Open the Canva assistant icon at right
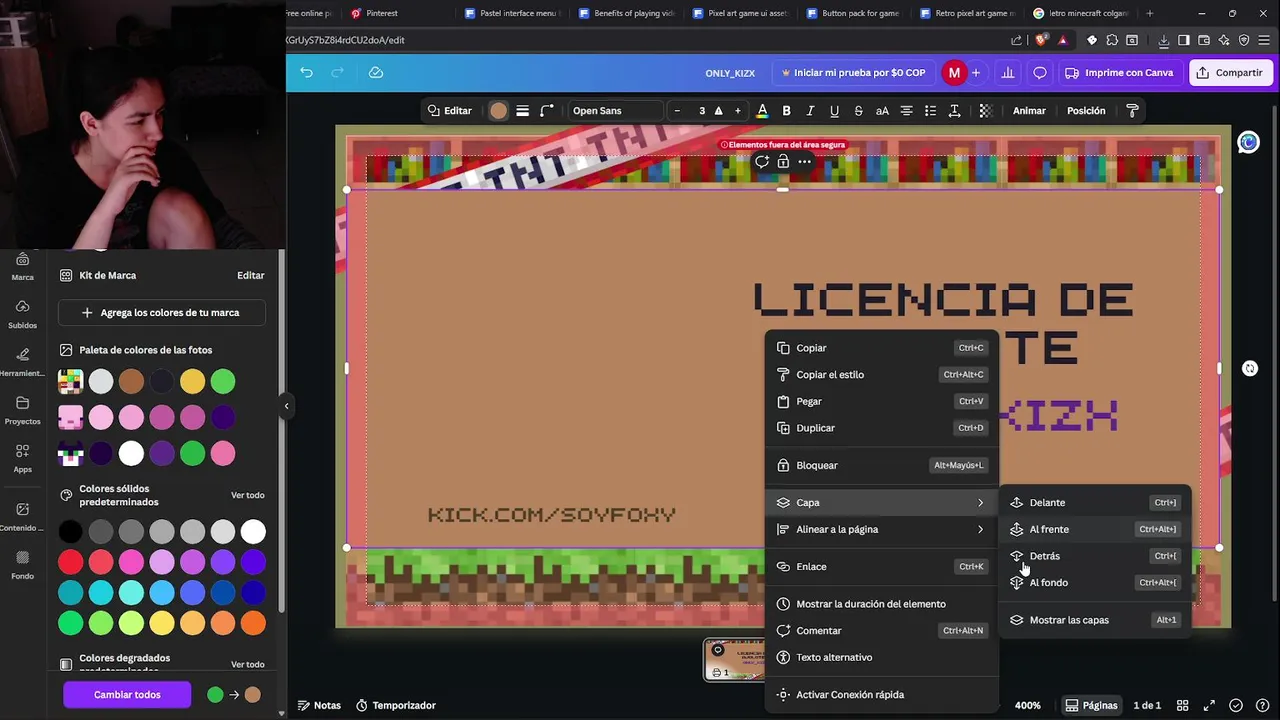This screenshot has height=720, width=1280. tap(1248, 143)
